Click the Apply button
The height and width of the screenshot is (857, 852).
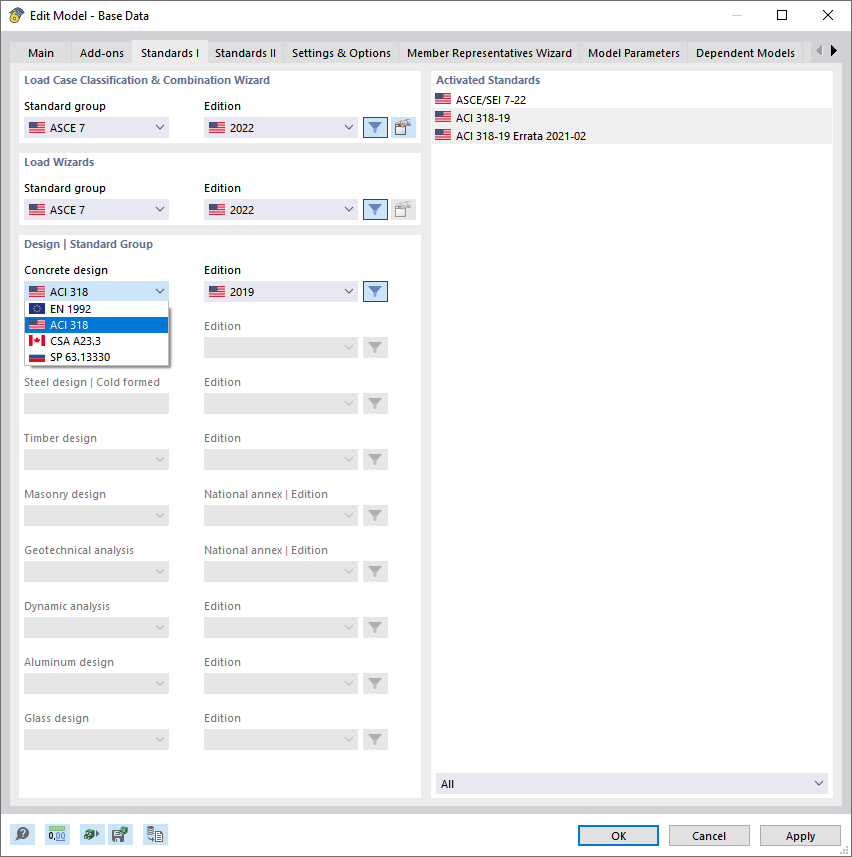(x=800, y=835)
